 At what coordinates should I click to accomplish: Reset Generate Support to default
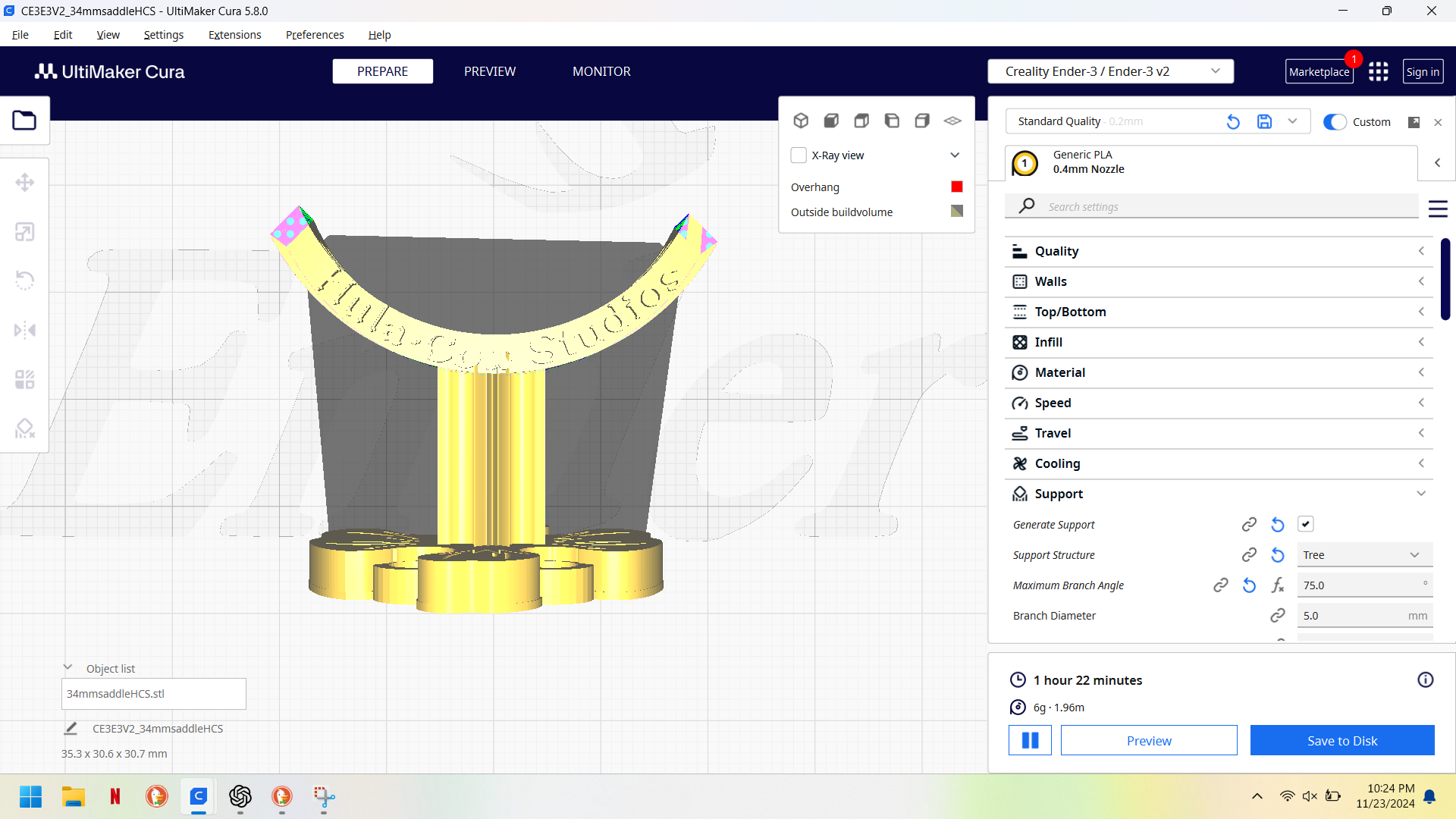(x=1278, y=525)
